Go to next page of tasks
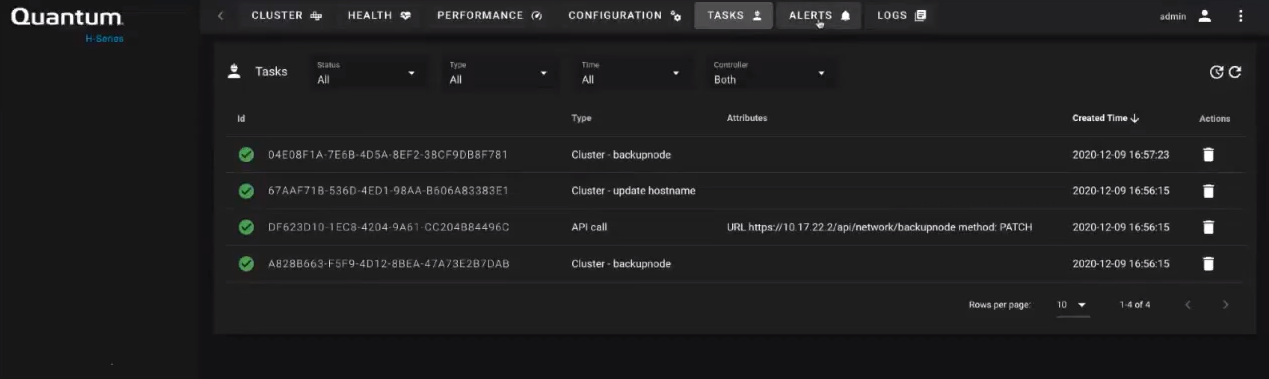The height and width of the screenshot is (379, 1269). (1225, 305)
